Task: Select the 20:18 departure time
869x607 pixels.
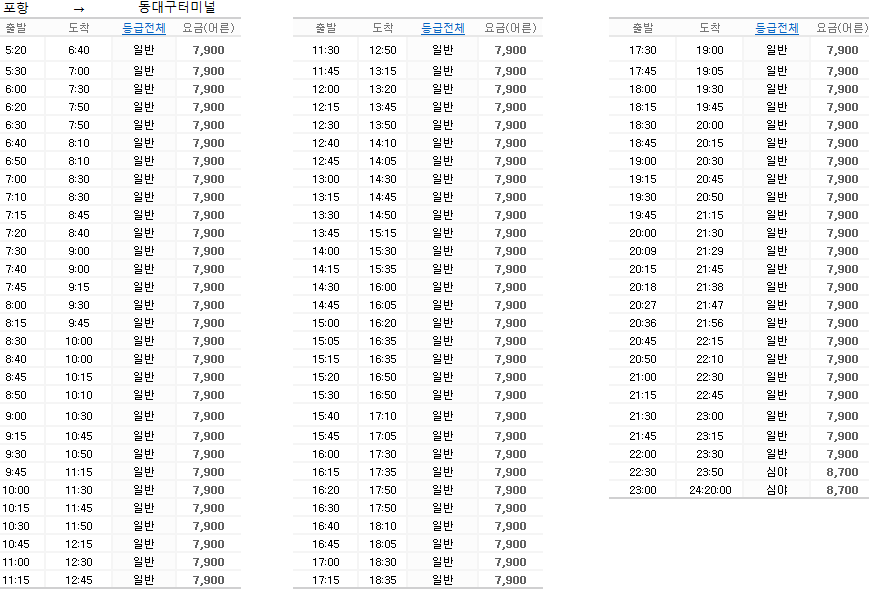Action: pos(642,287)
